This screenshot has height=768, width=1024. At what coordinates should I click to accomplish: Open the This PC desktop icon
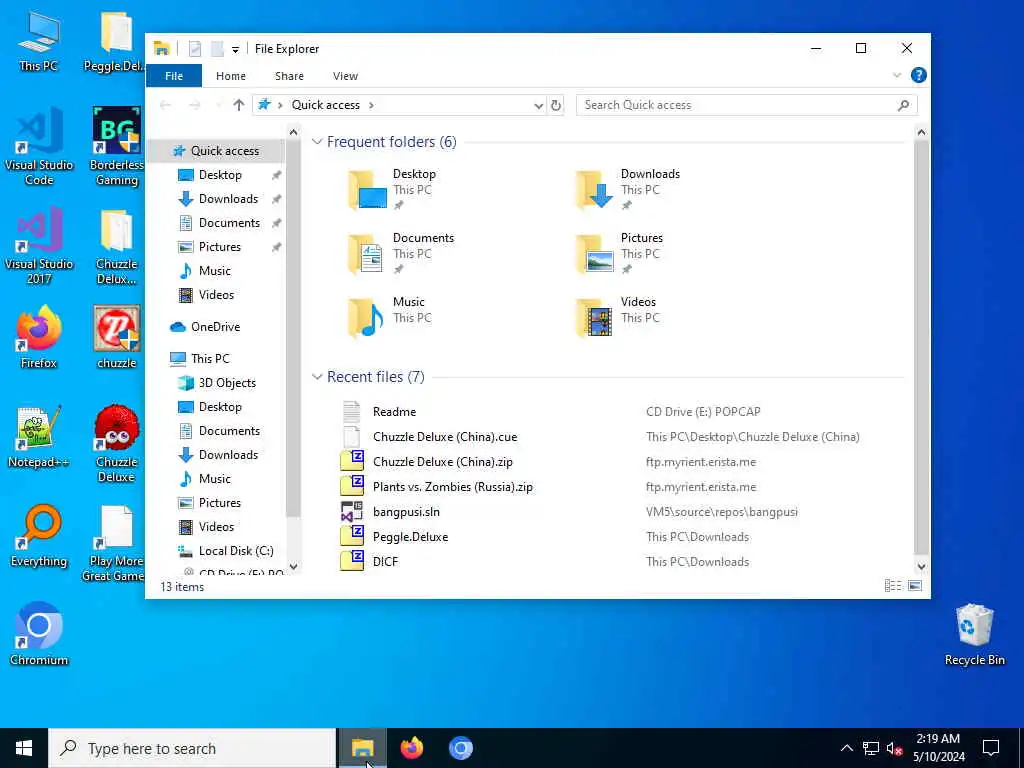click(39, 40)
